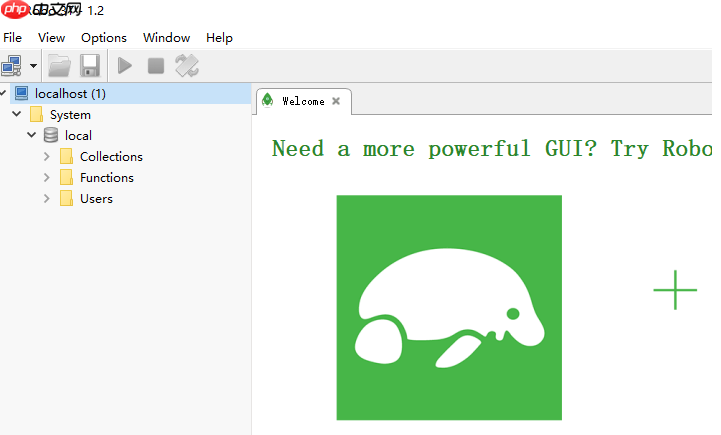Viewport: 721px width, 435px height.
Task: Click the rotate orientation toolbar icon
Action: [187, 66]
